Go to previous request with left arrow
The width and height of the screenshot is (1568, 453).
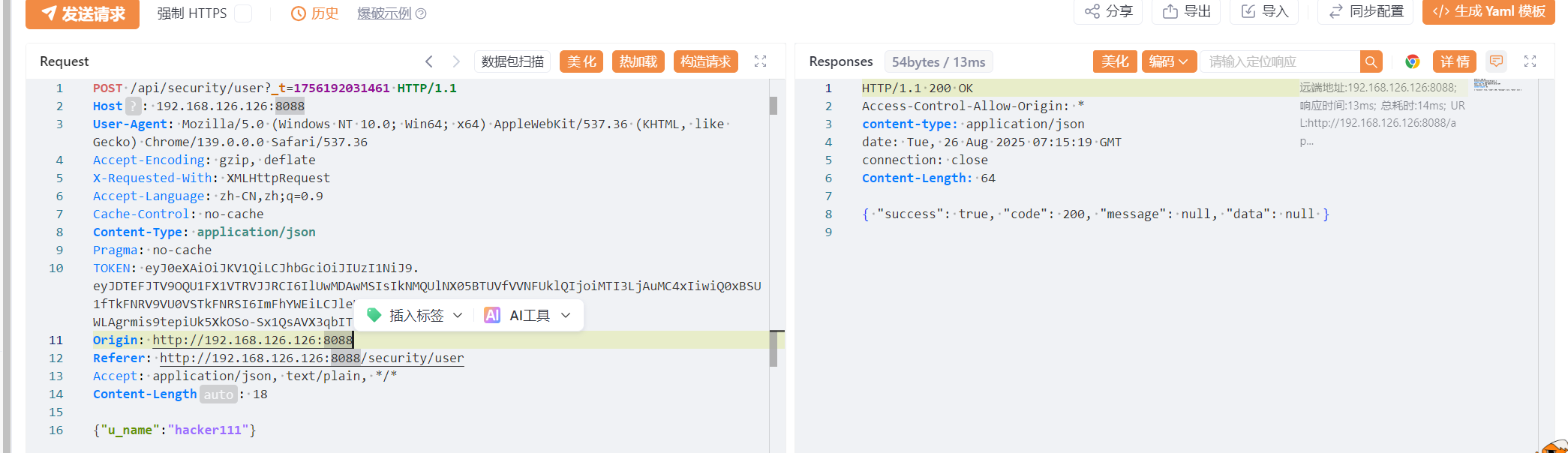tap(429, 61)
